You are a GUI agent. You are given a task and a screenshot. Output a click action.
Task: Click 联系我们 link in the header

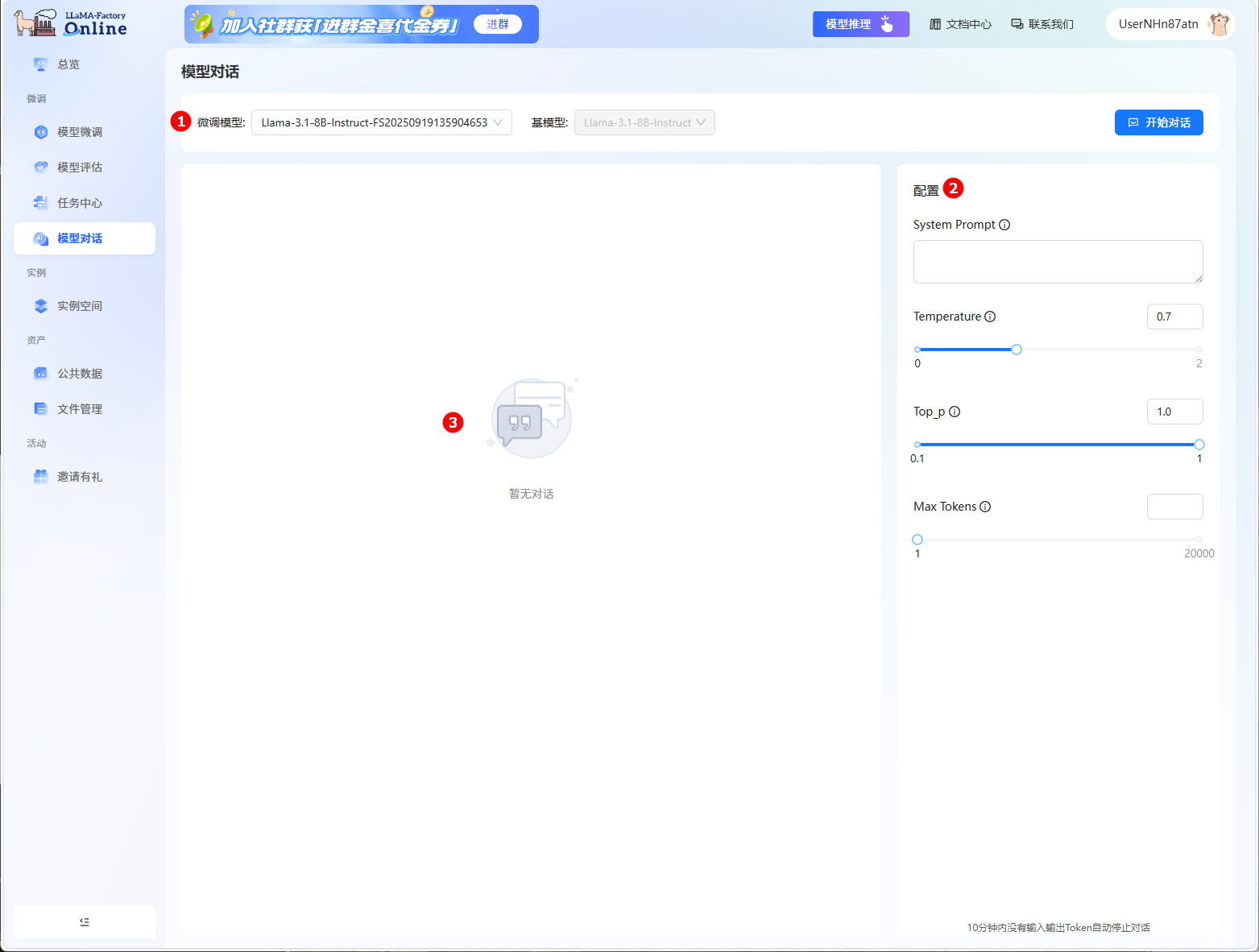point(1042,24)
